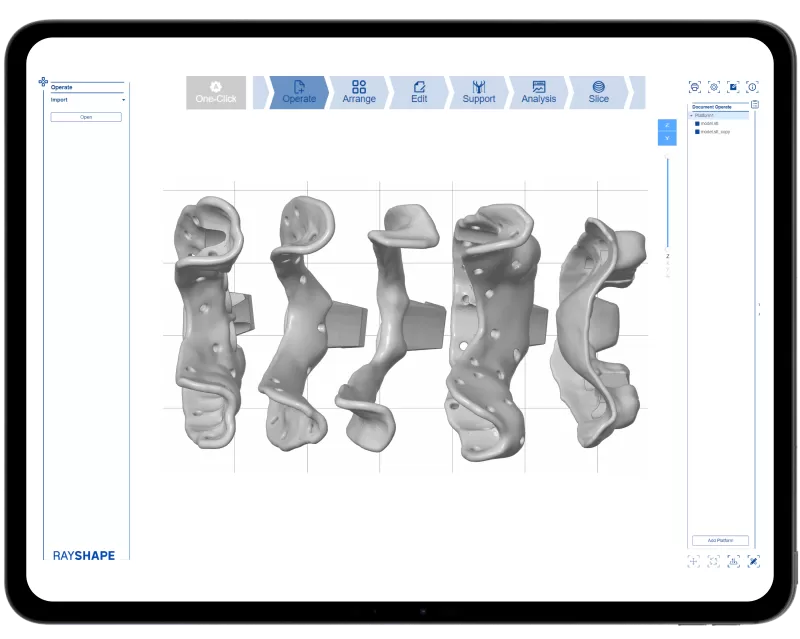Toggle the model.stl checkbox
Image resolution: width=800 pixels, height=639 pixels.
tap(697, 124)
